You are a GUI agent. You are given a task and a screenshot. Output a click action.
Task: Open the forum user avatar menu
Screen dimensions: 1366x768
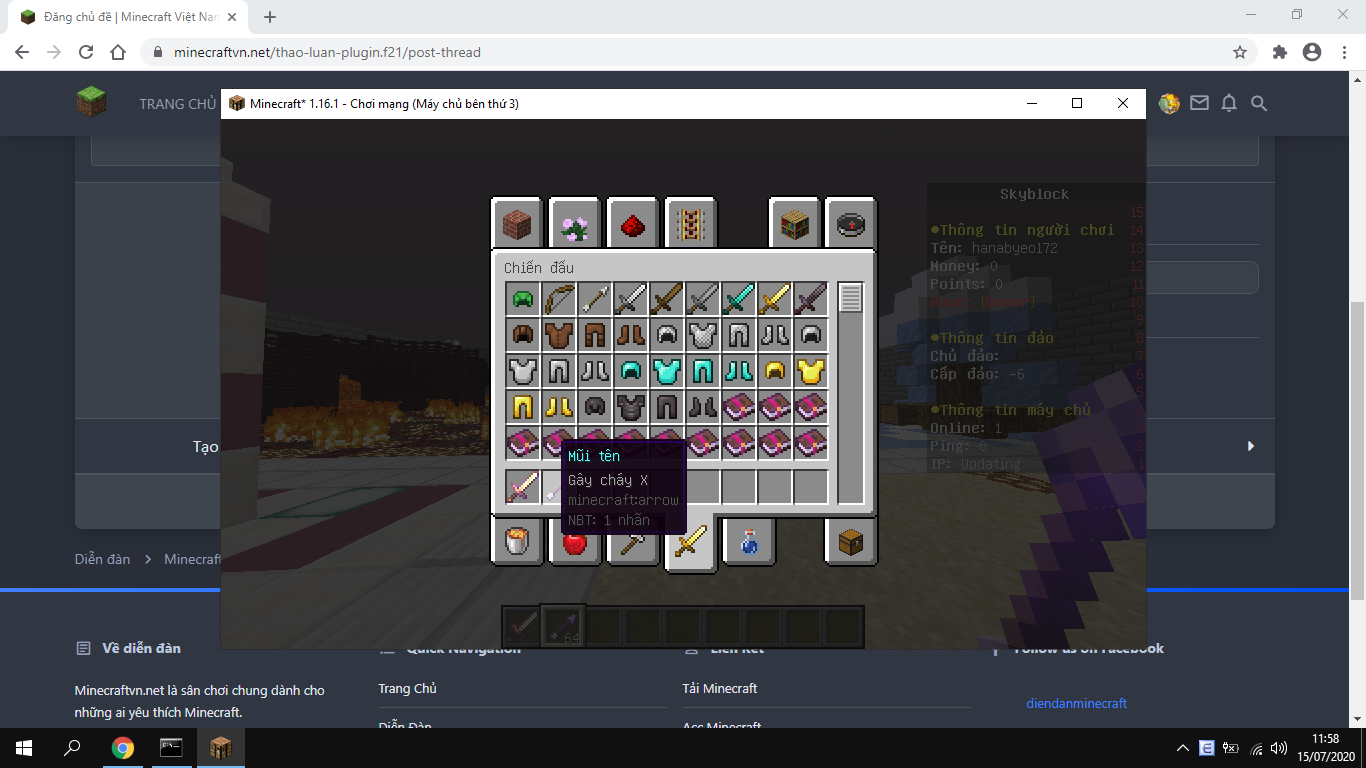(1169, 103)
